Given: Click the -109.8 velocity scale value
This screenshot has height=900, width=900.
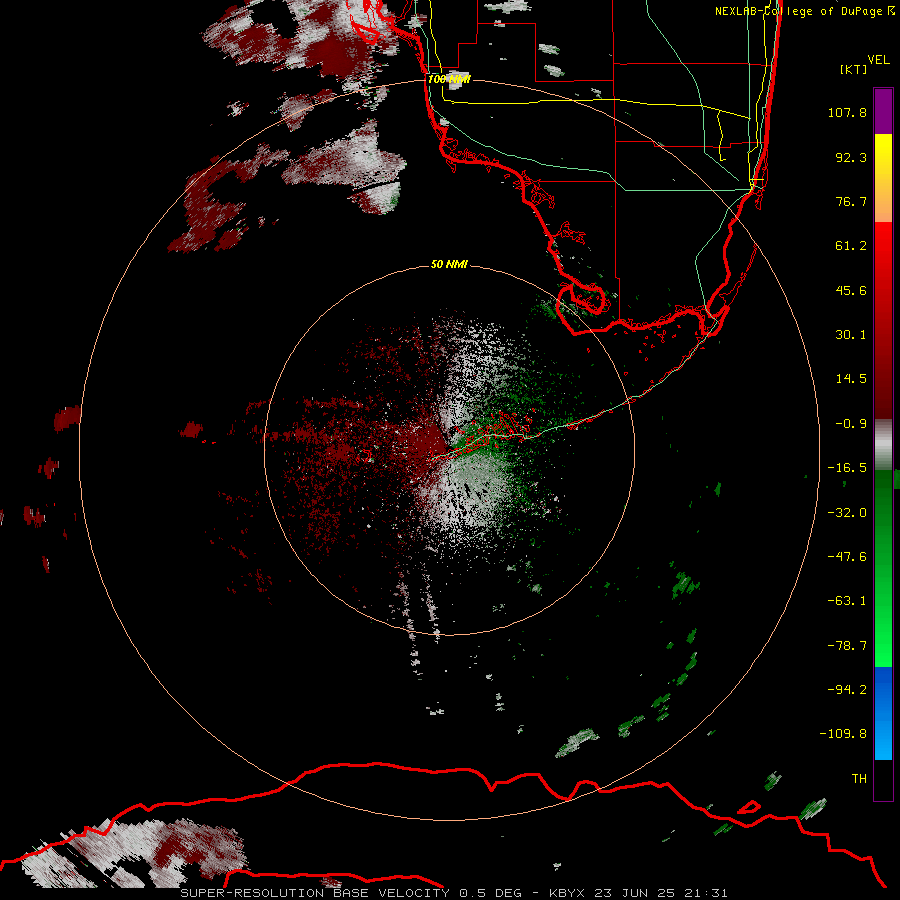Looking at the screenshot, I should click(843, 734).
